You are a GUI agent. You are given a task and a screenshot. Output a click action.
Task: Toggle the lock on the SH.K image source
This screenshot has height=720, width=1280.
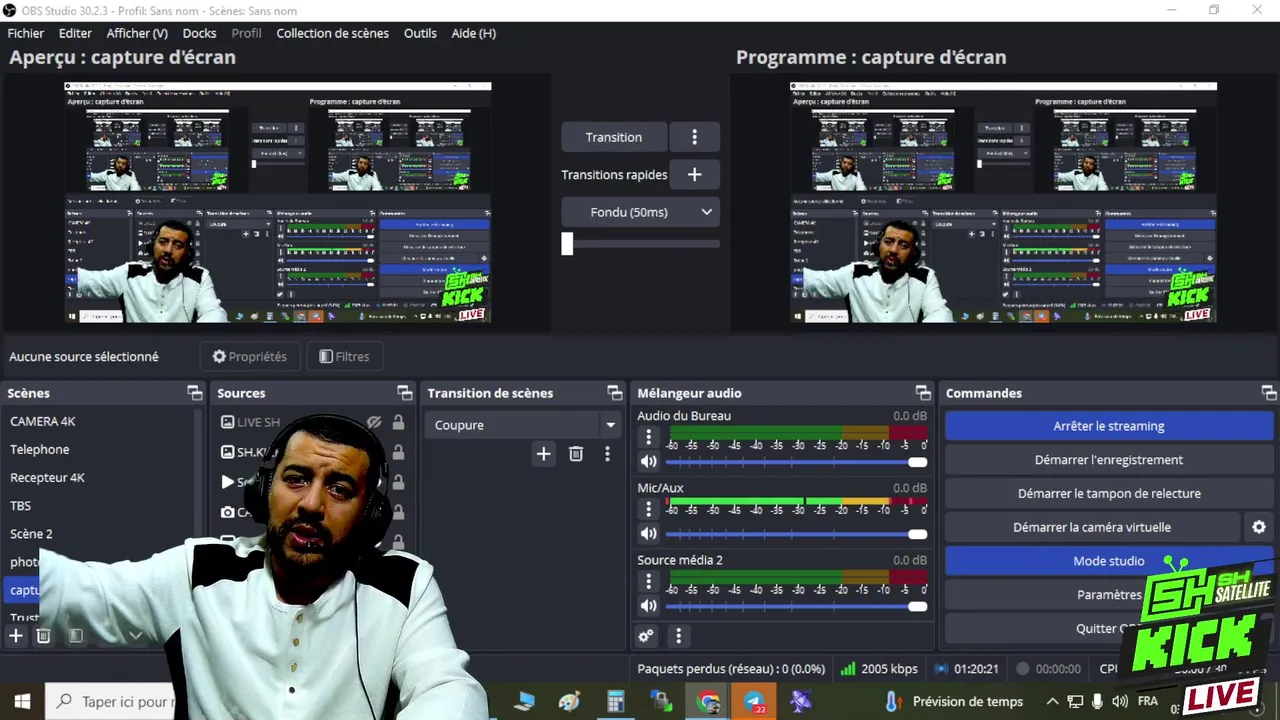[x=398, y=452]
